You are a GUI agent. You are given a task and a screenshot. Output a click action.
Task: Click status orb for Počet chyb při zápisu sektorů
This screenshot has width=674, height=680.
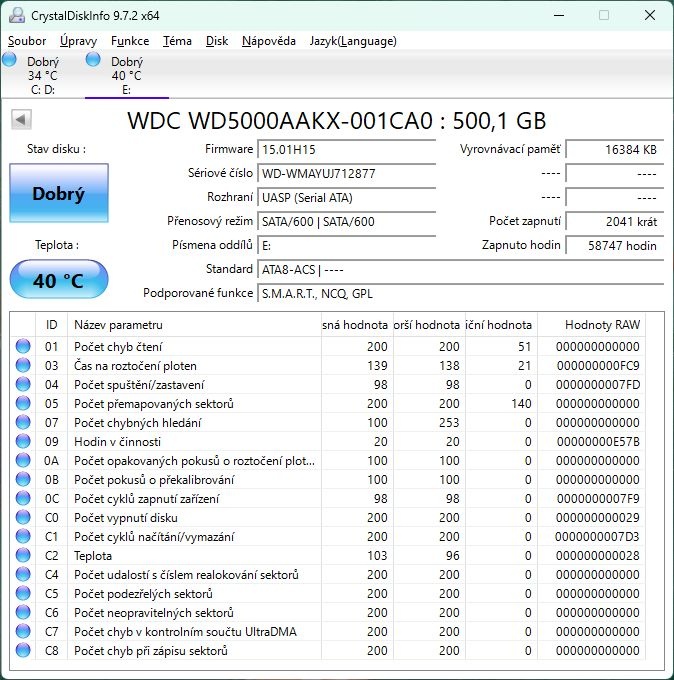tap(23, 651)
